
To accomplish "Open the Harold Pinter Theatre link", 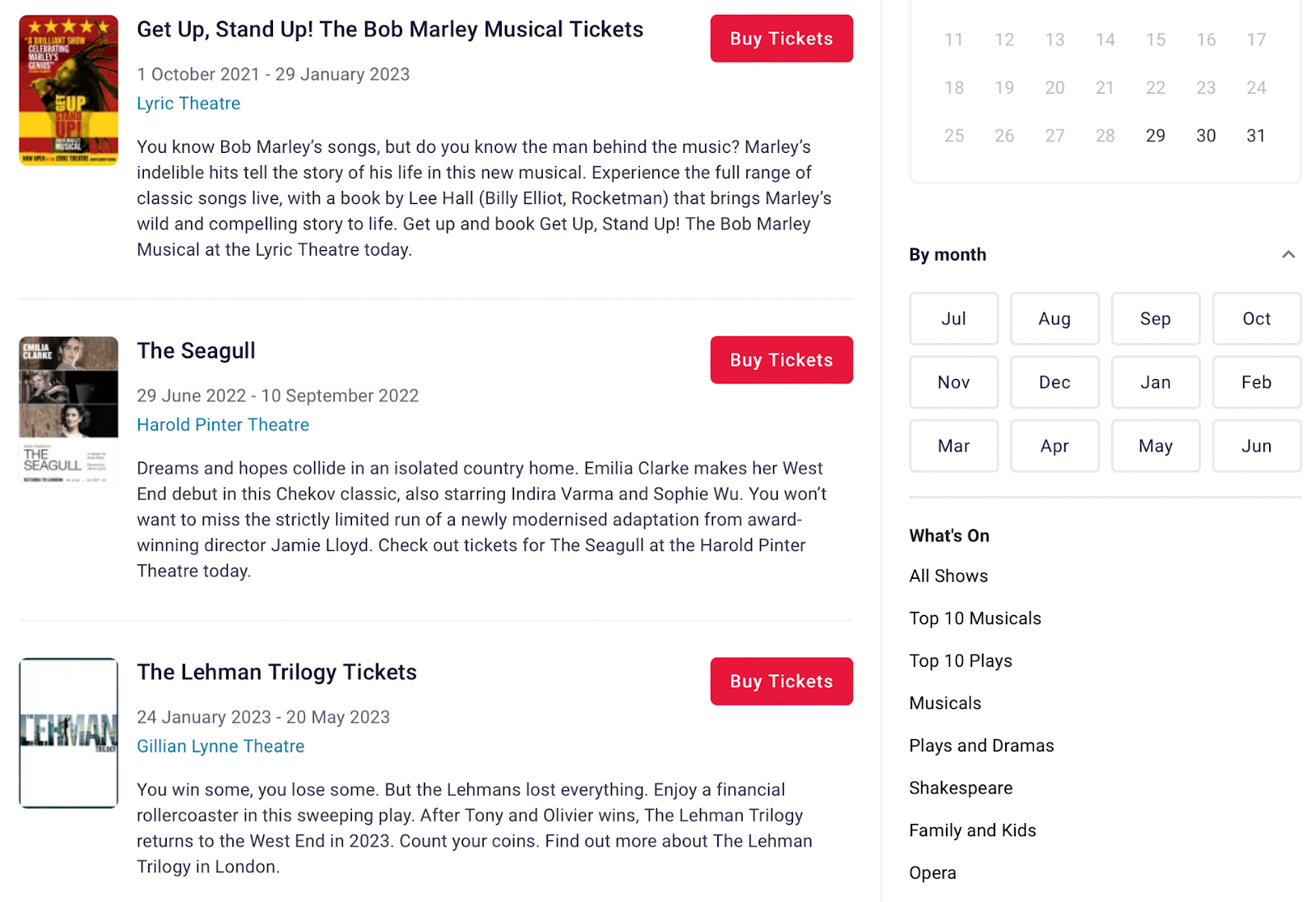I will pyautogui.click(x=223, y=425).
